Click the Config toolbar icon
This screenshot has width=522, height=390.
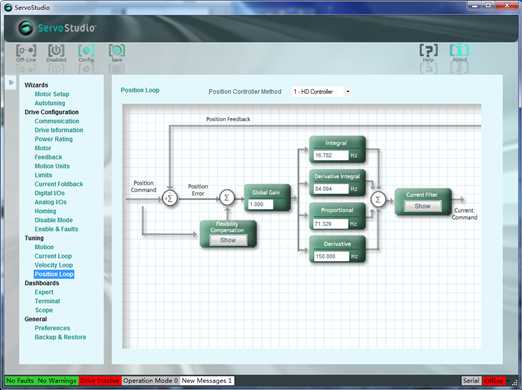[86, 53]
